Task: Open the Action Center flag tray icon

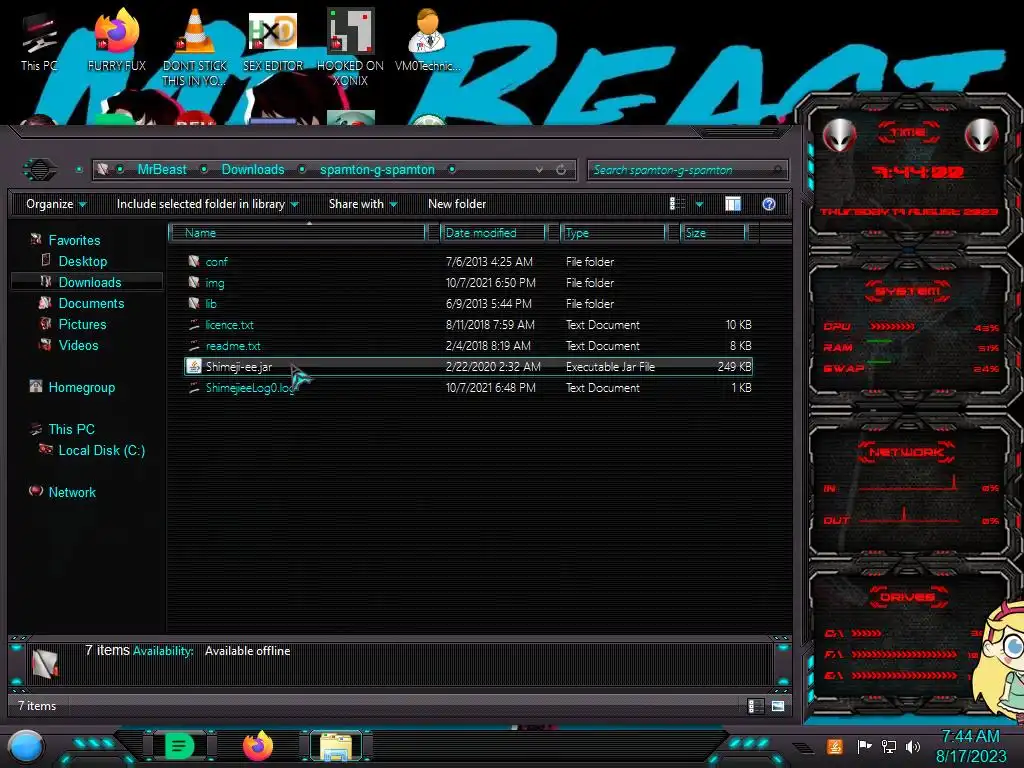Action: pyautogui.click(x=864, y=746)
